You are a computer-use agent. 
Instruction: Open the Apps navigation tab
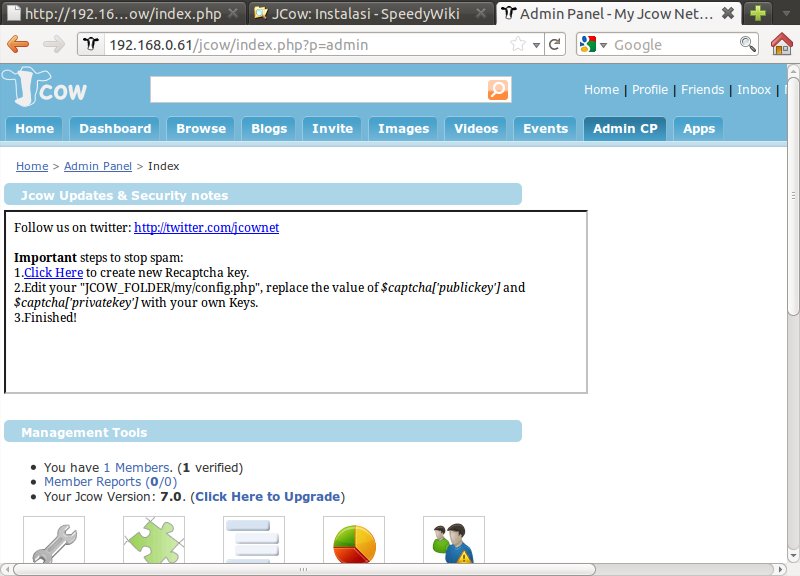point(699,129)
